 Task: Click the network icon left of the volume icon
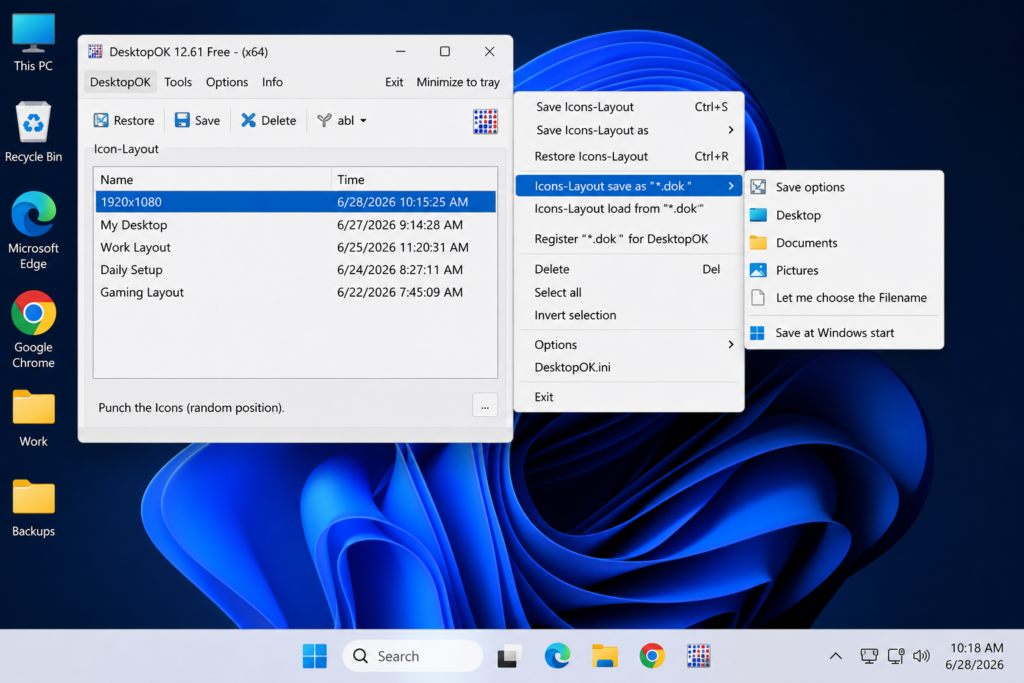coord(895,656)
